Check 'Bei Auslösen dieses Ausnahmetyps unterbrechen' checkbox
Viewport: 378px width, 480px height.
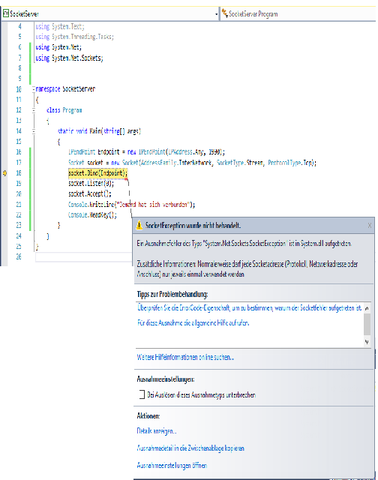pyautogui.click(x=142, y=395)
